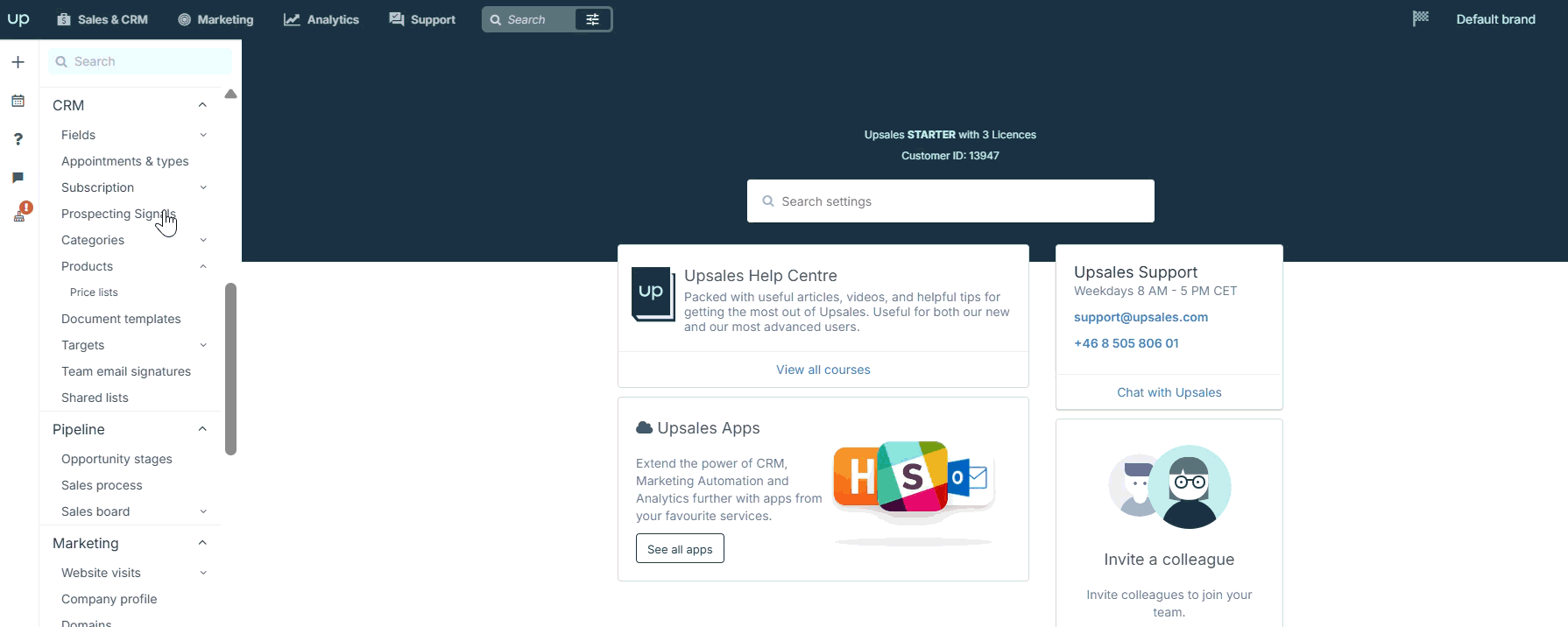Open View all courses link
1568x627 pixels.
coord(823,370)
